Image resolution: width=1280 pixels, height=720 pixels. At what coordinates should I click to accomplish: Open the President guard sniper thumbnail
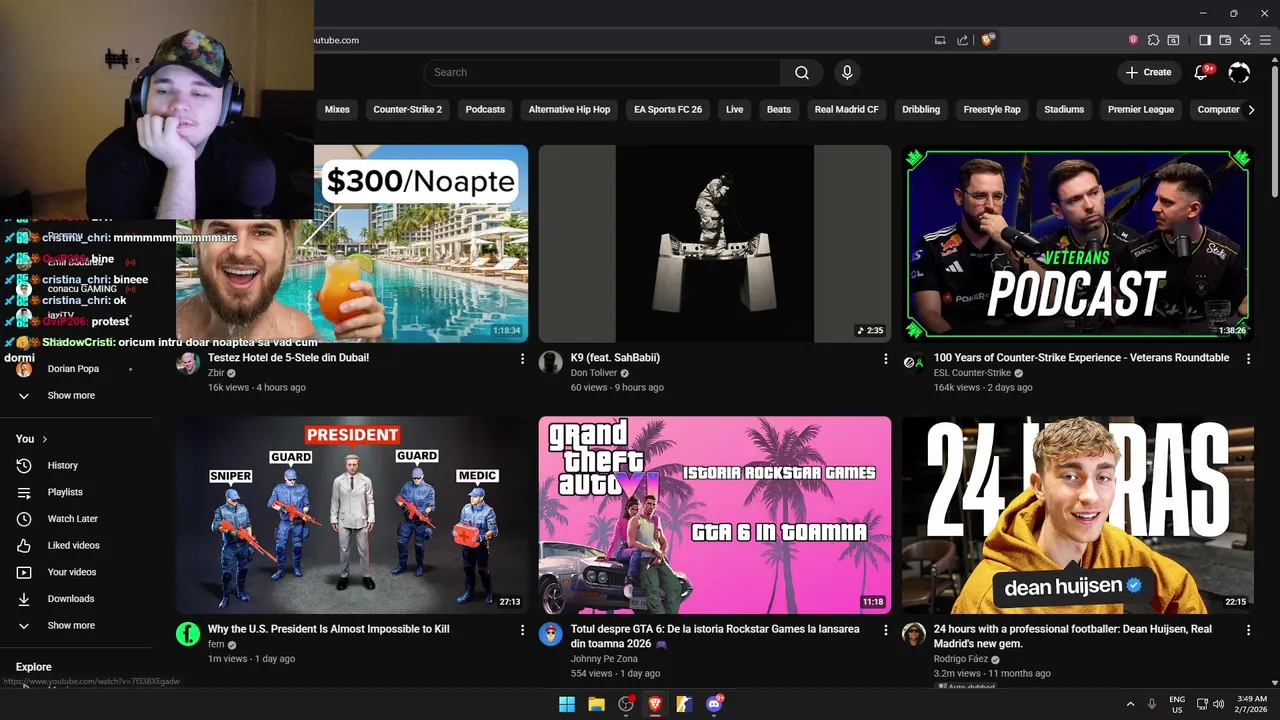click(352, 515)
